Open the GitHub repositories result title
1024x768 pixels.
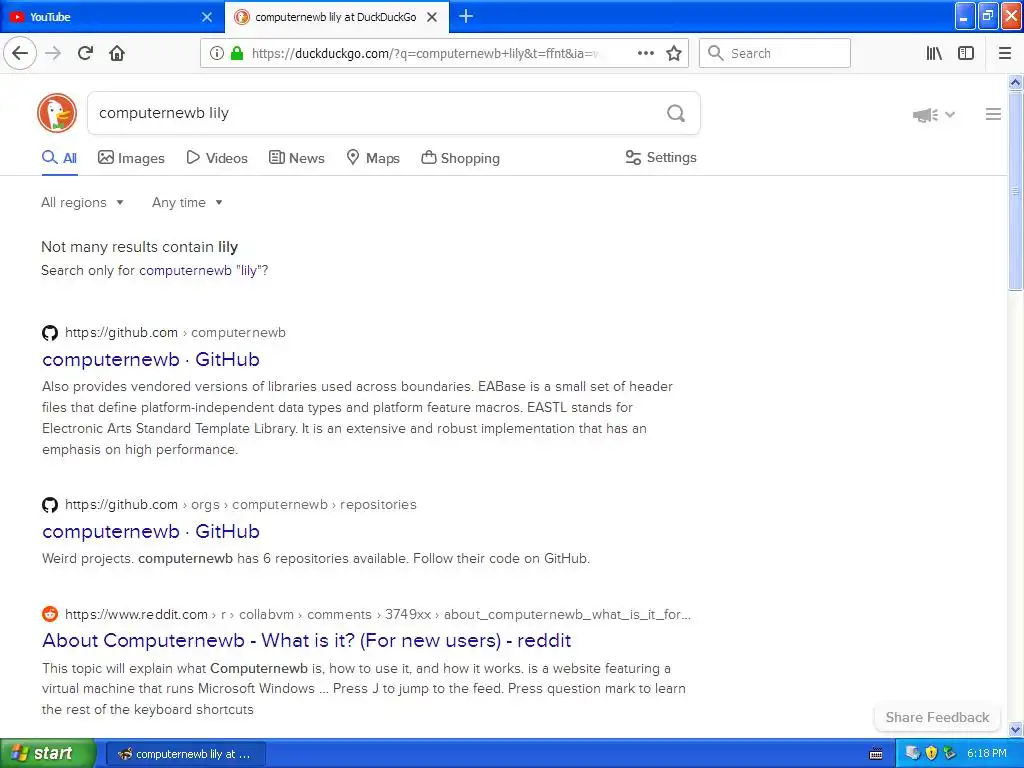click(x=151, y=531)
